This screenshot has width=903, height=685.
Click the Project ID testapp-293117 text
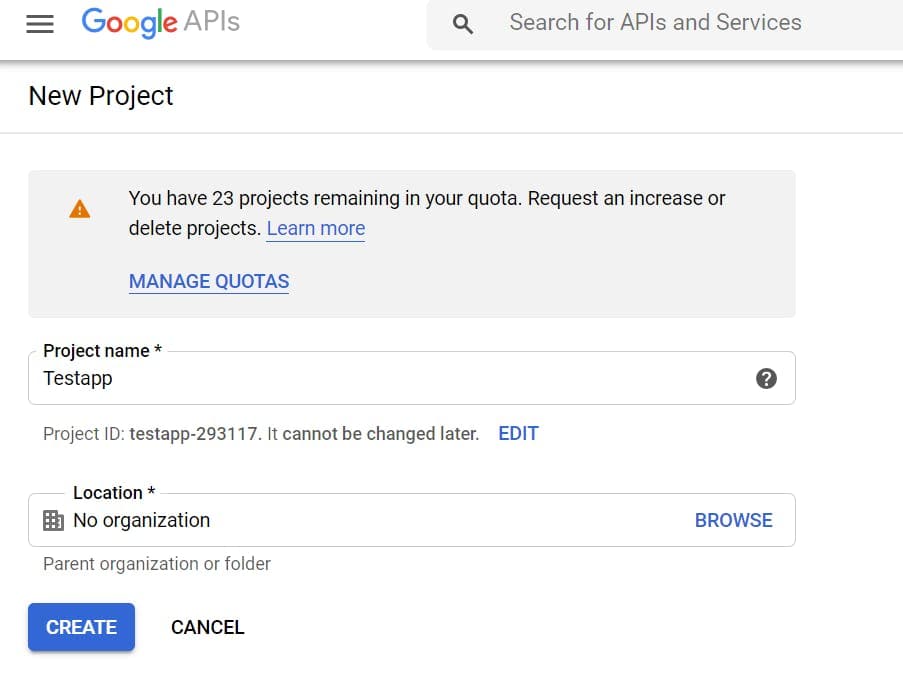pos(195,434)
